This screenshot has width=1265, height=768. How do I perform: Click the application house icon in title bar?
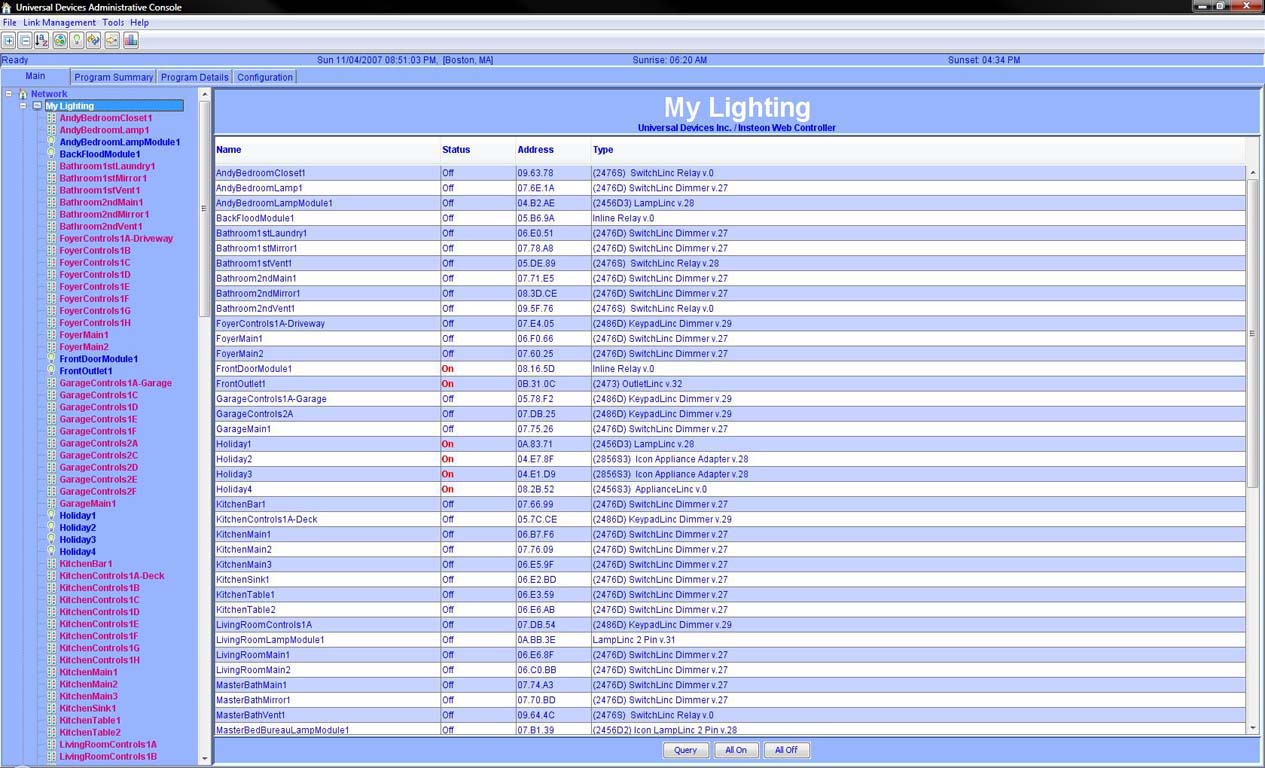(7, 7)
